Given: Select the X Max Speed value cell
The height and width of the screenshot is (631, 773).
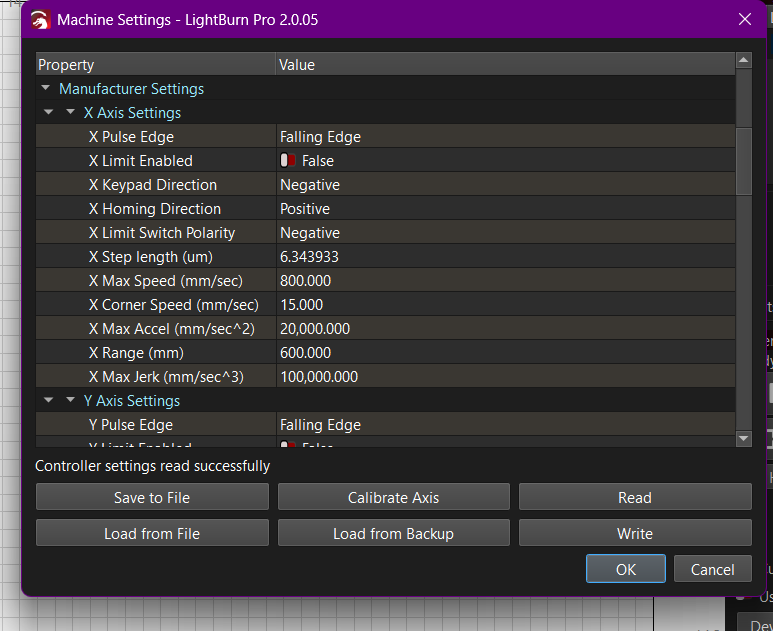Looking at the screenshot, I should coord(505,281).
